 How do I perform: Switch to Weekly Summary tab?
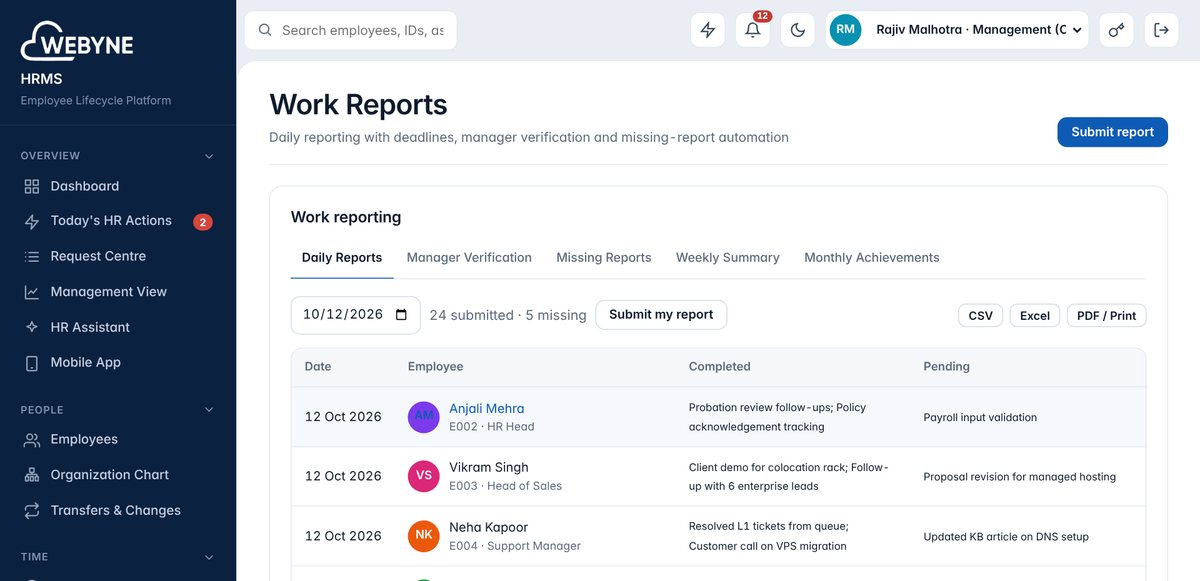click(x=728, y=258)
